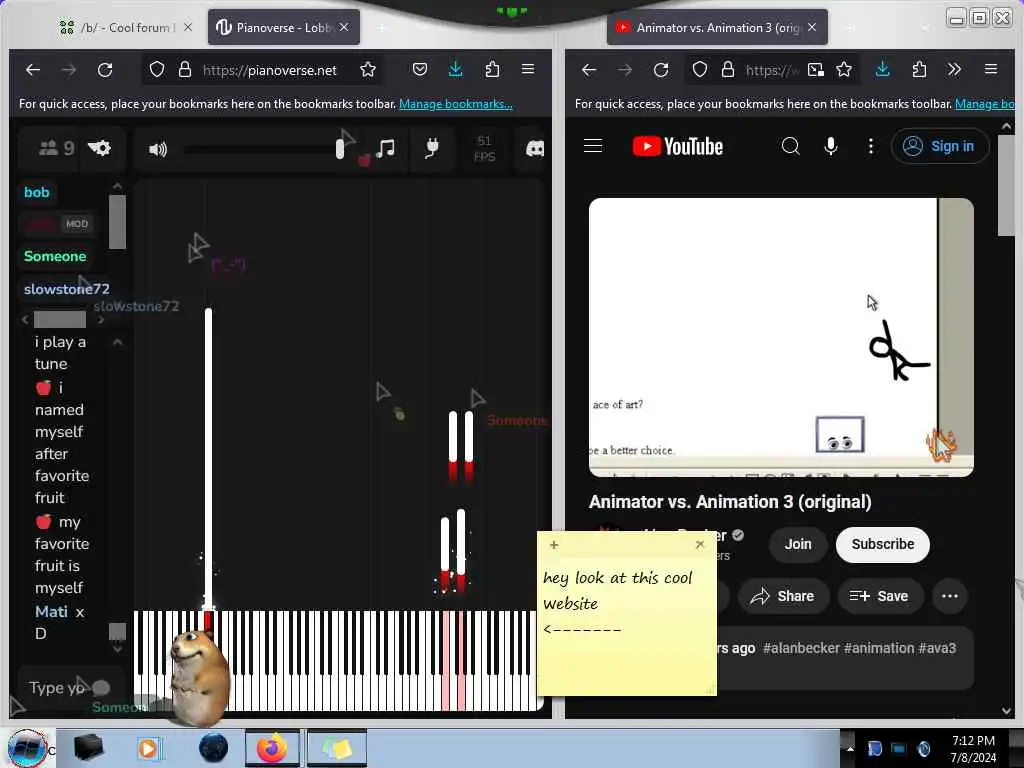Open extensions in right browser toolbar
This screenshot has height=768, width=1024.
919,69
